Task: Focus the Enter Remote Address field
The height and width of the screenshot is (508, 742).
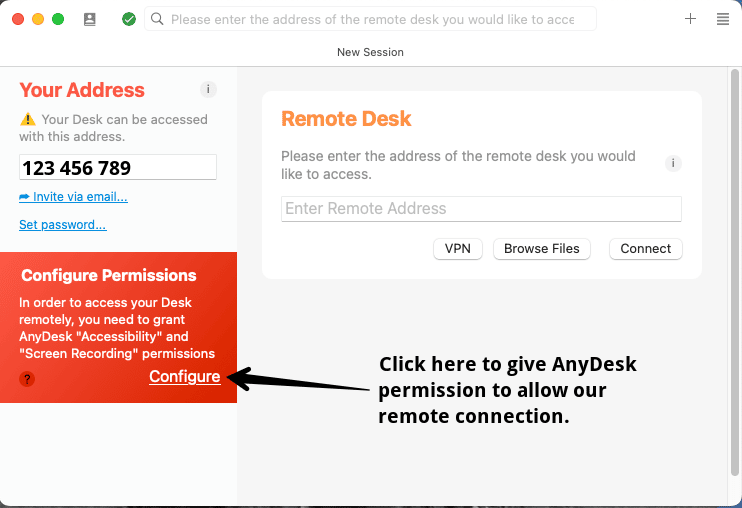Action: pyautogui.click(x=481, y=209)
